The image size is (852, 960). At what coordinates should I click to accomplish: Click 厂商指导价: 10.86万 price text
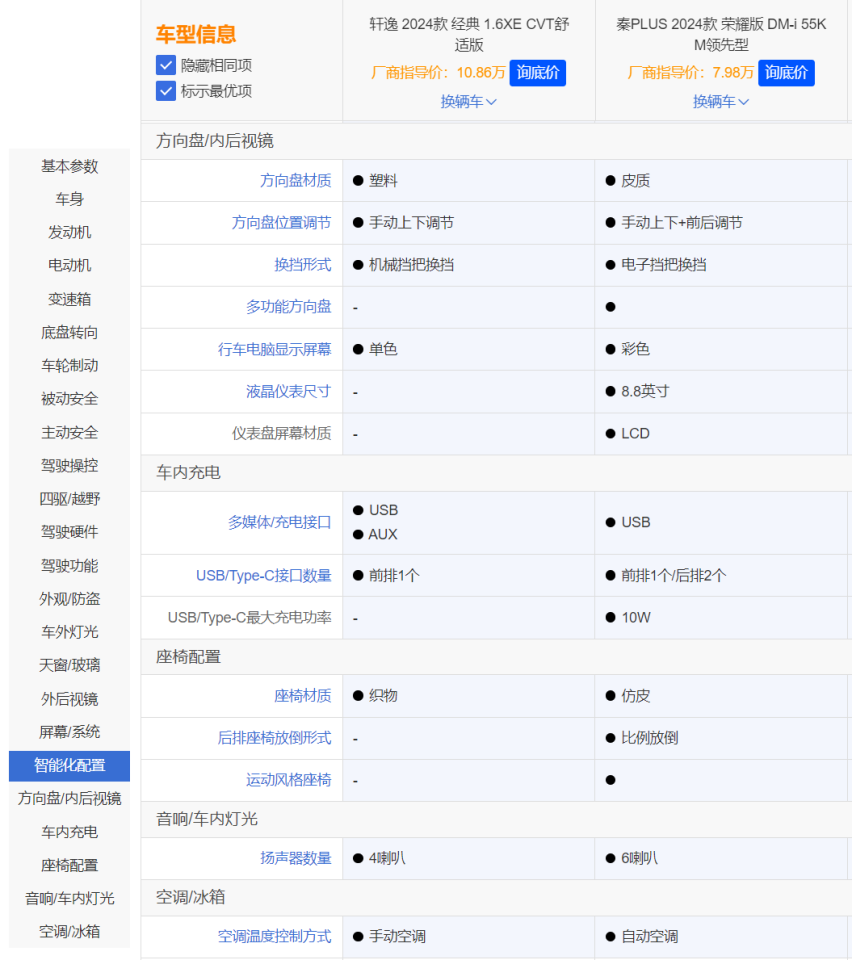(x=438, y=73)
